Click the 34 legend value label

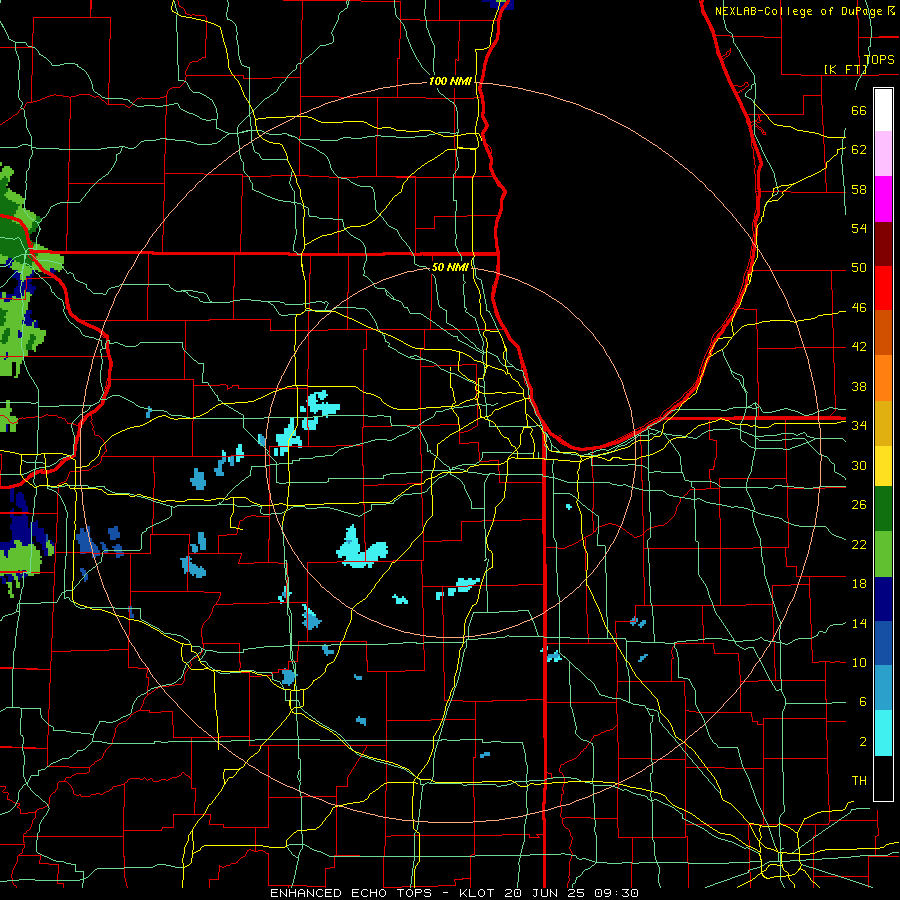pyautogui.click(x=859, y=425)
